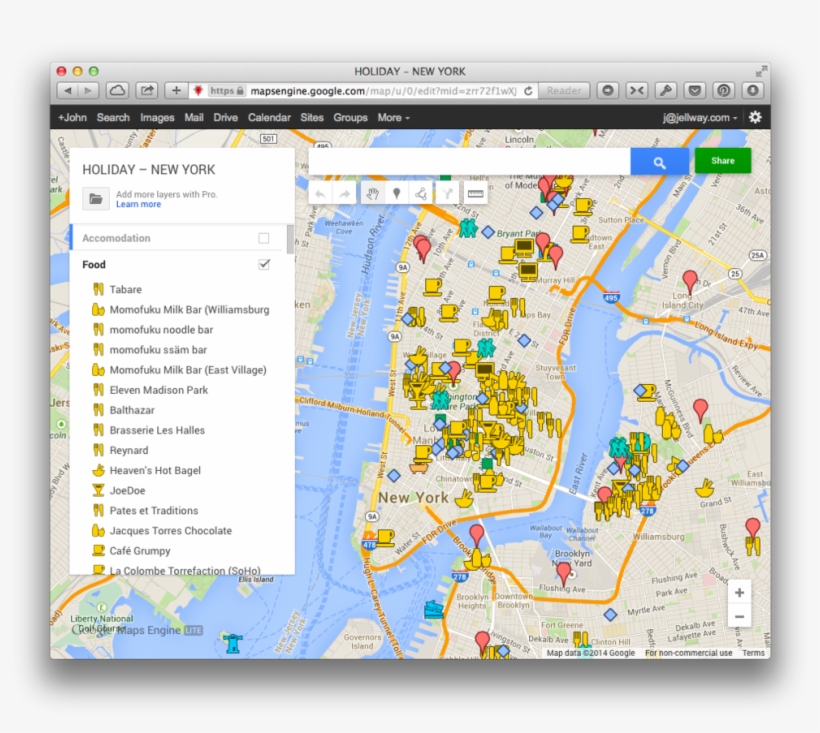The width and height of the screenshot is (820, 733).
Task: Redo last map edit
Action: click(344, 194)
